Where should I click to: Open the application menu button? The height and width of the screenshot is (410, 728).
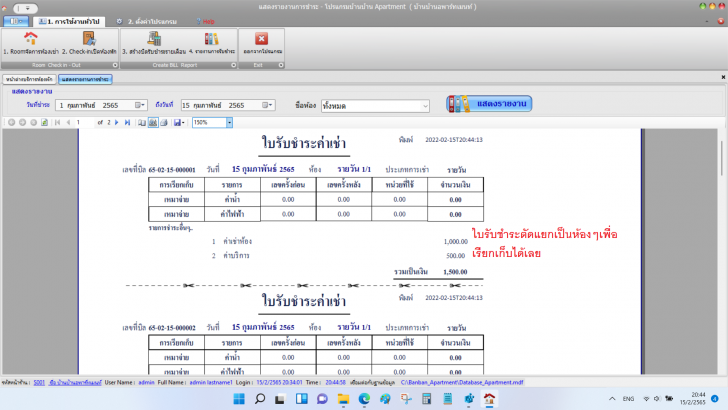pos(16,21)
